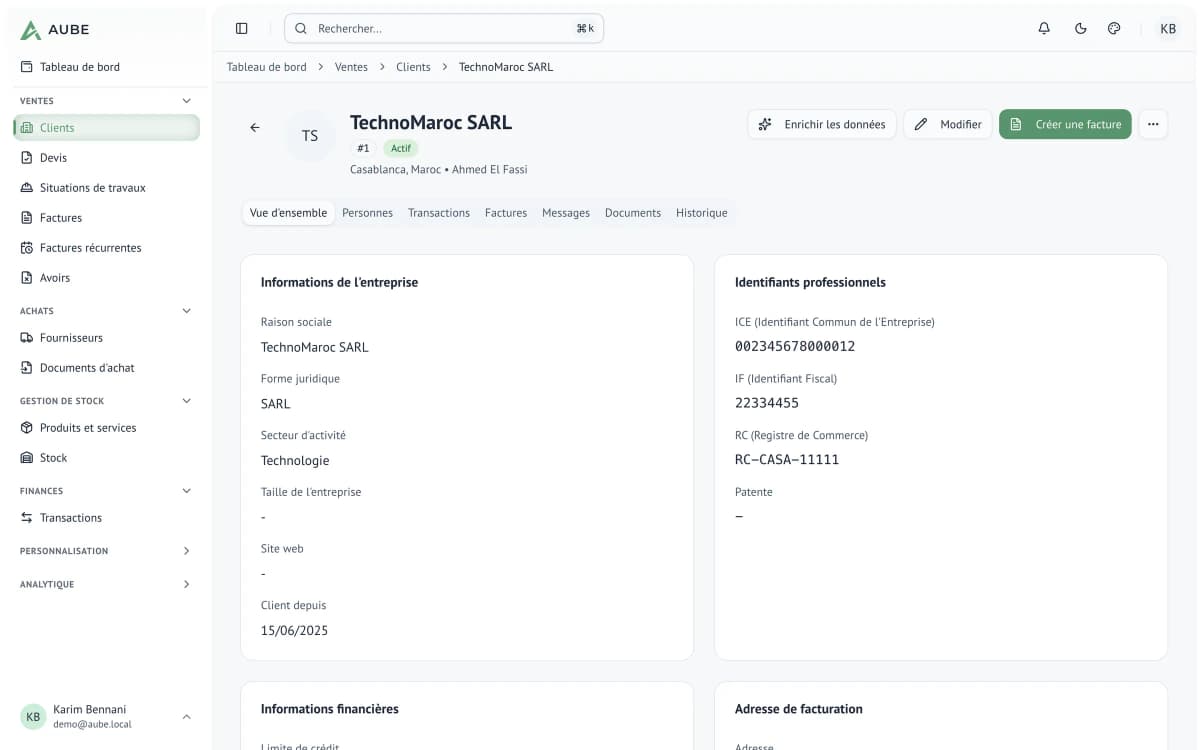This screenshot has width=1200, height=750.
Task: Open Situations de travaux page
Action: 106,187
